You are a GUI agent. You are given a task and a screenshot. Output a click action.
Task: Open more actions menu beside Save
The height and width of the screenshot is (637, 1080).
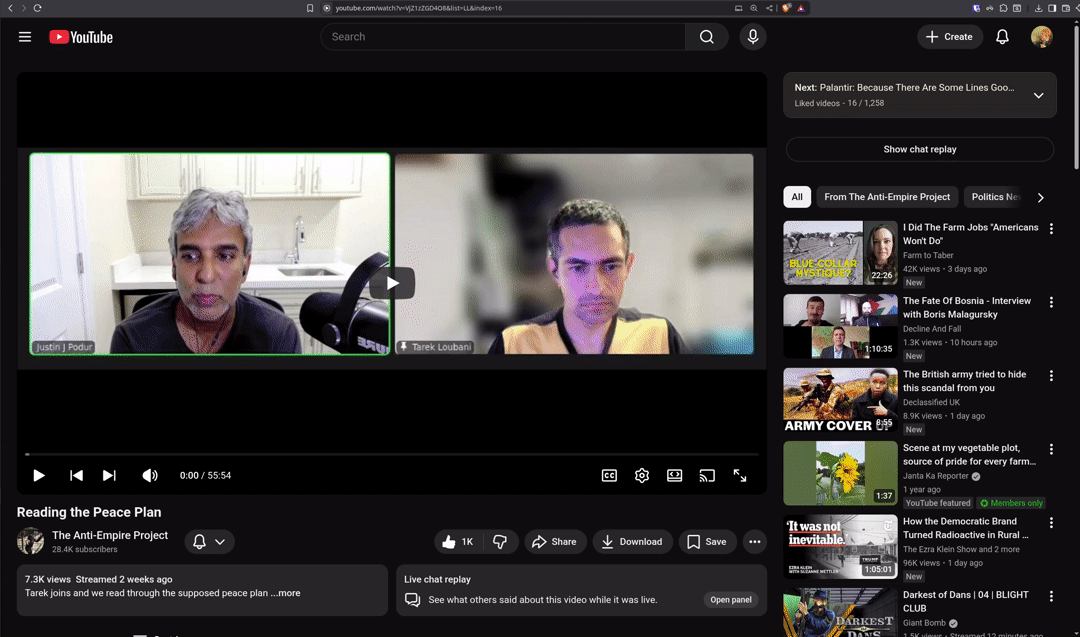click(x=755, y=542)
